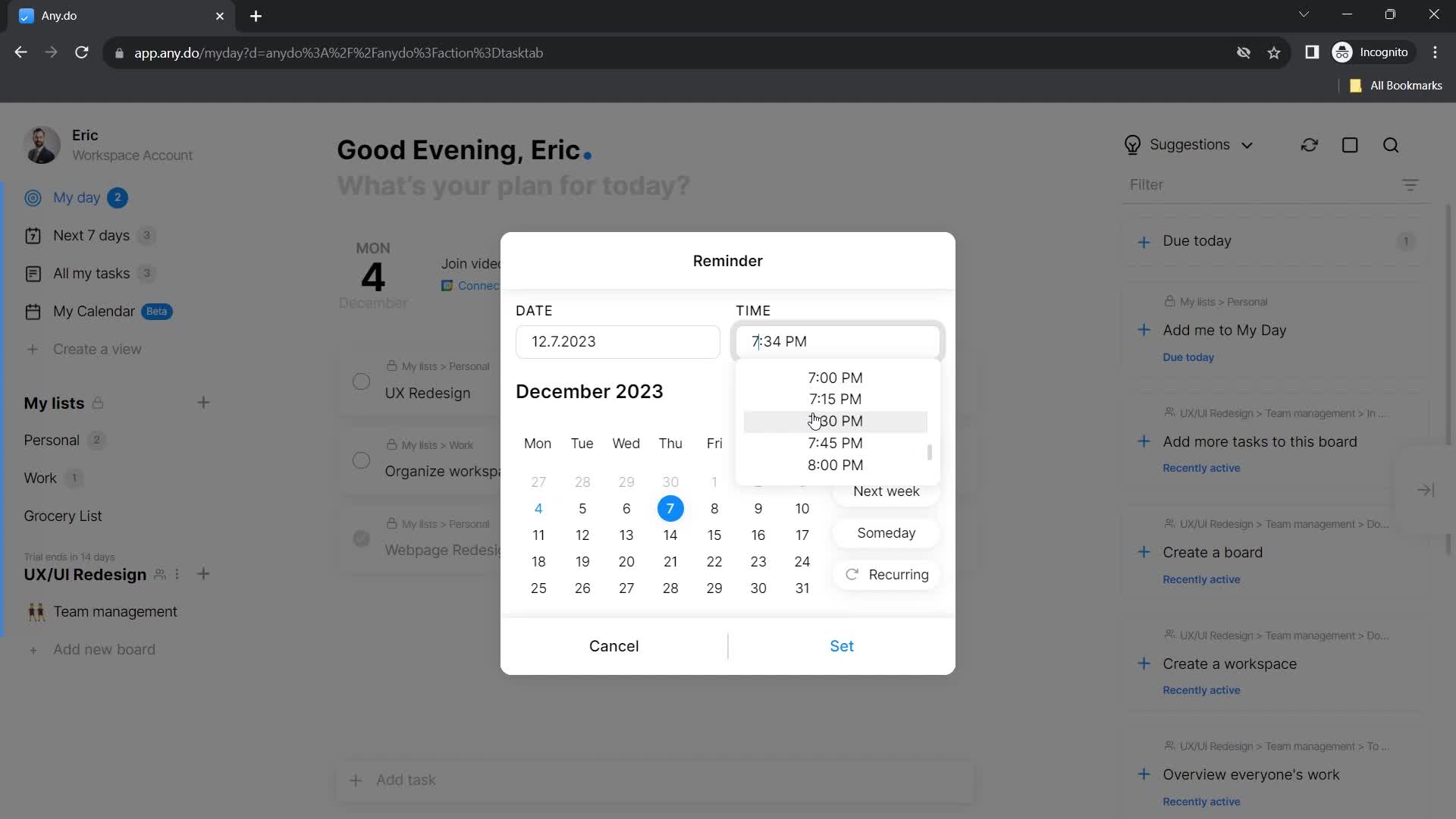Click December 7 on the calendar
The height and width of the screenshot is (819, 1456).
tap(670, 508)
